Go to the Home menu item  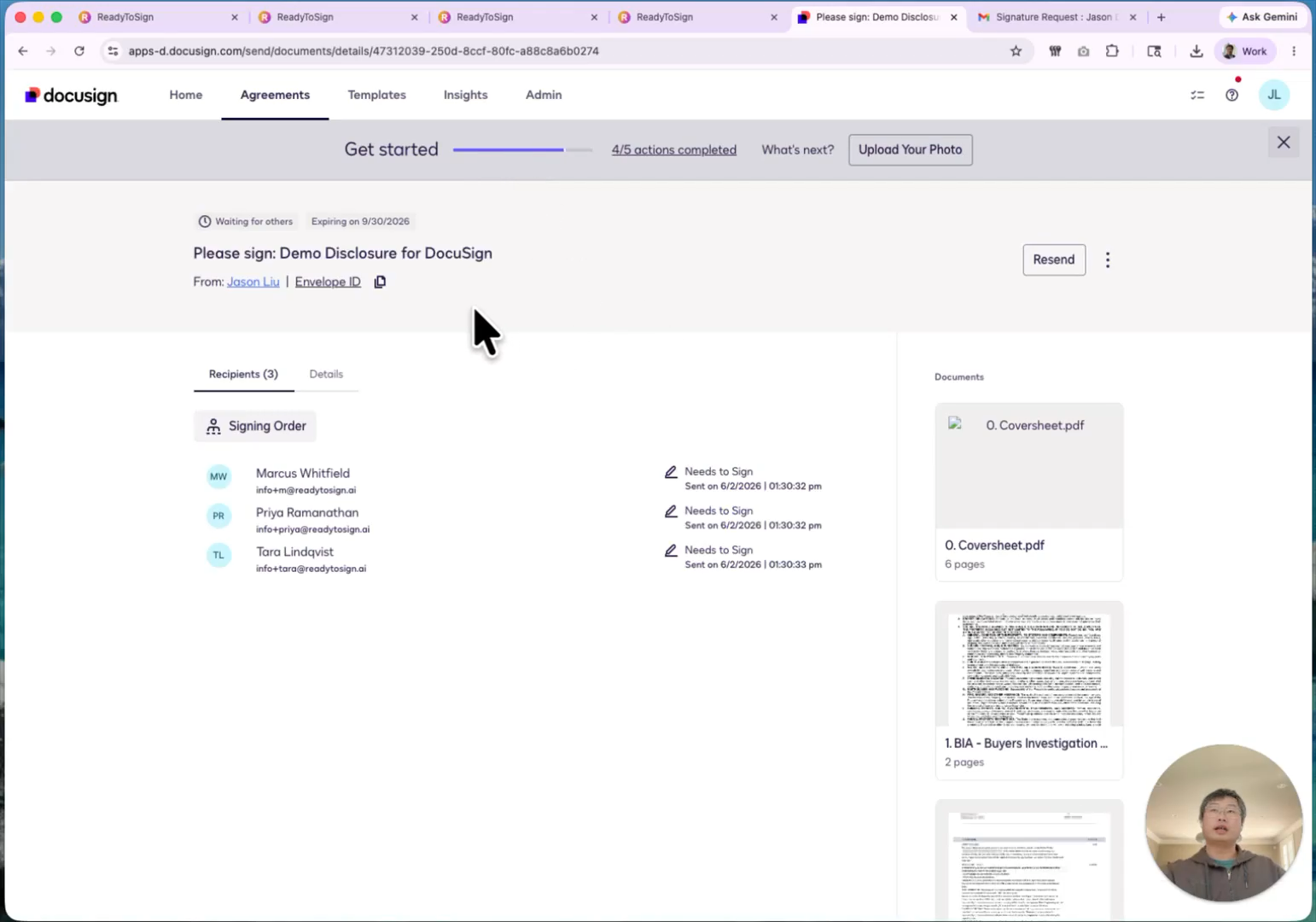pos(186,95)
